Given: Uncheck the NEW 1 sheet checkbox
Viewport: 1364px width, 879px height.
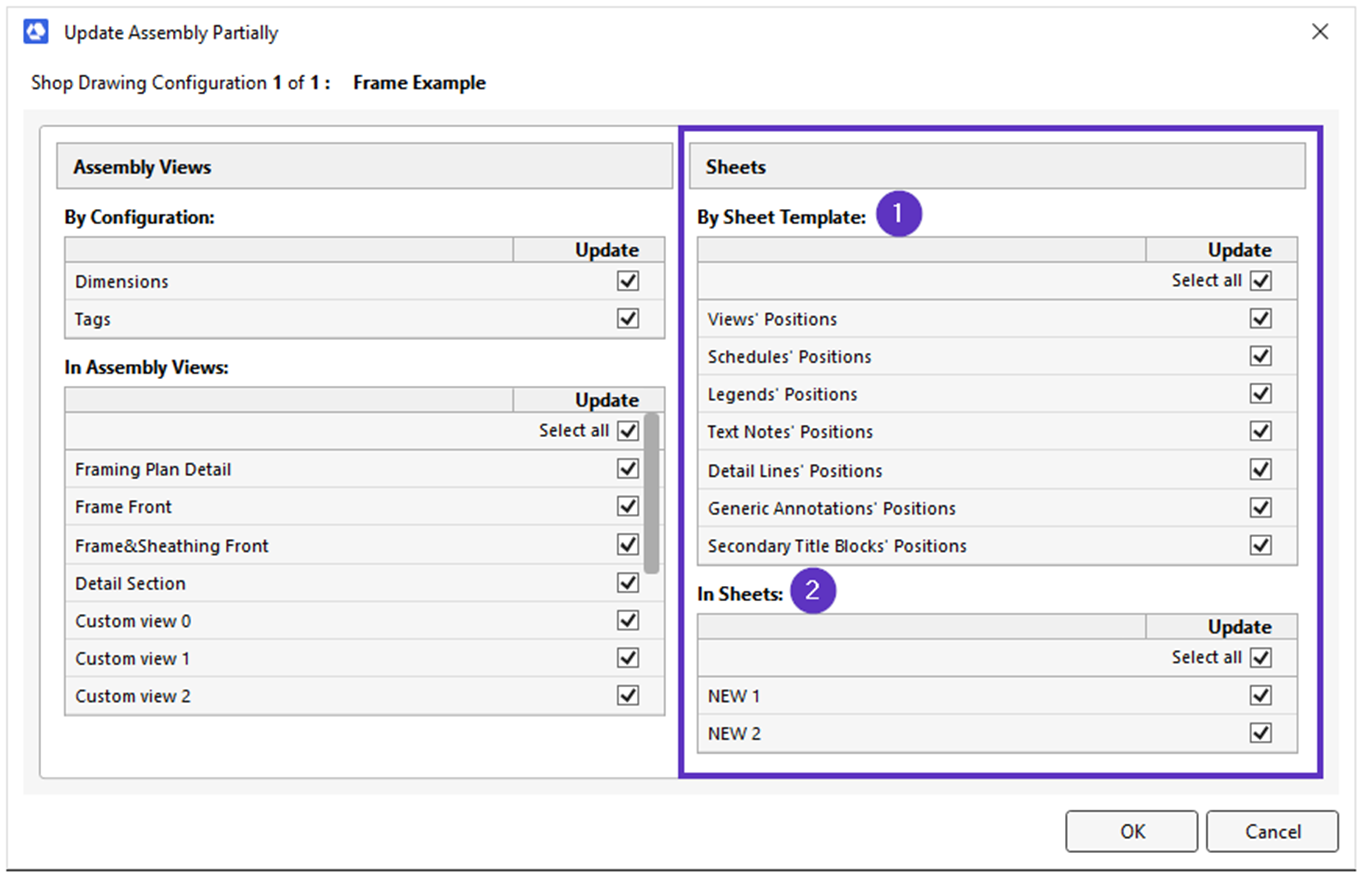Looking at the screenshot, I should tap(1261, 696).
